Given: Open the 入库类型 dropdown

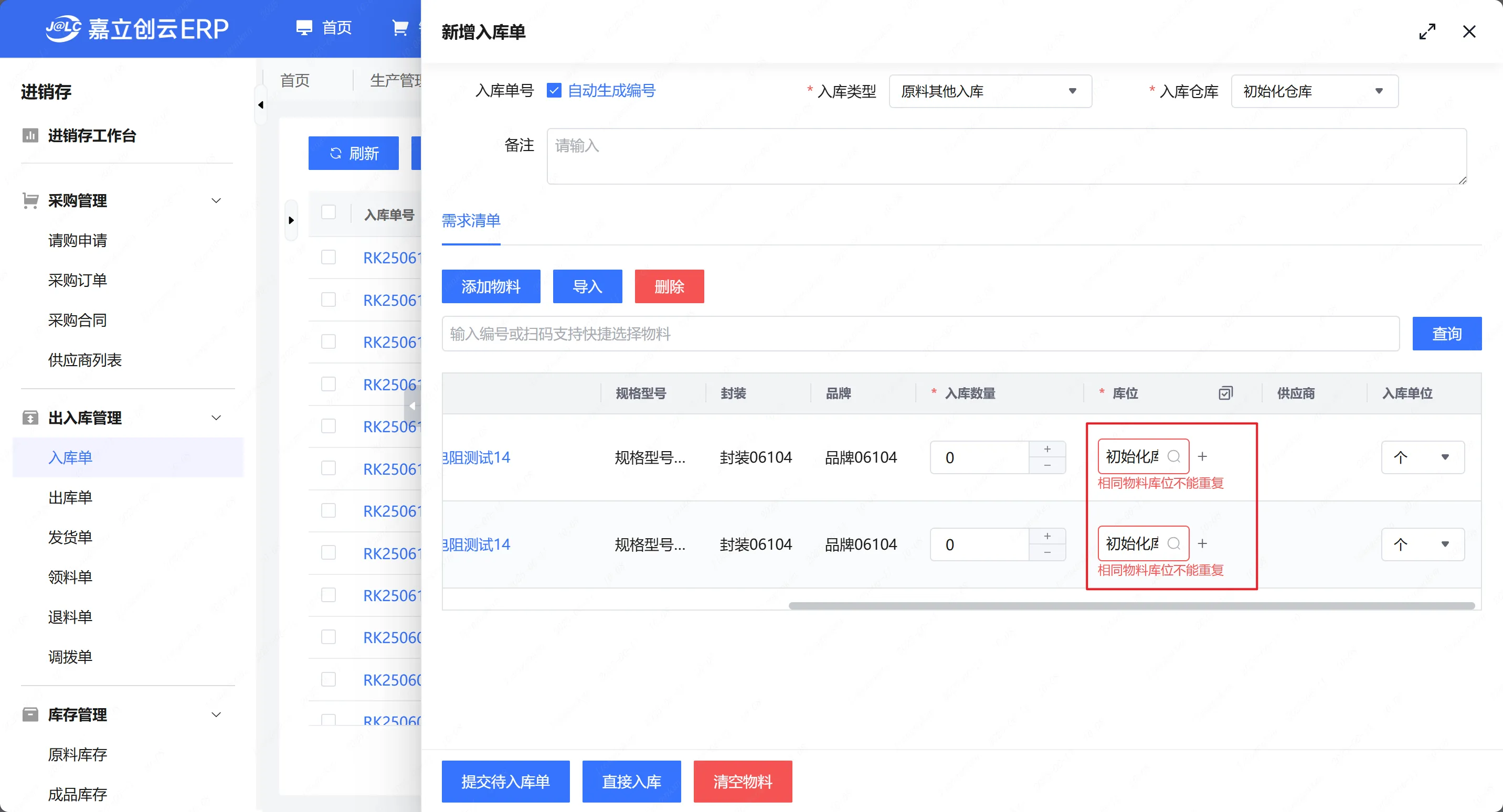Looking at the screenshot, I should click(990, 91).
